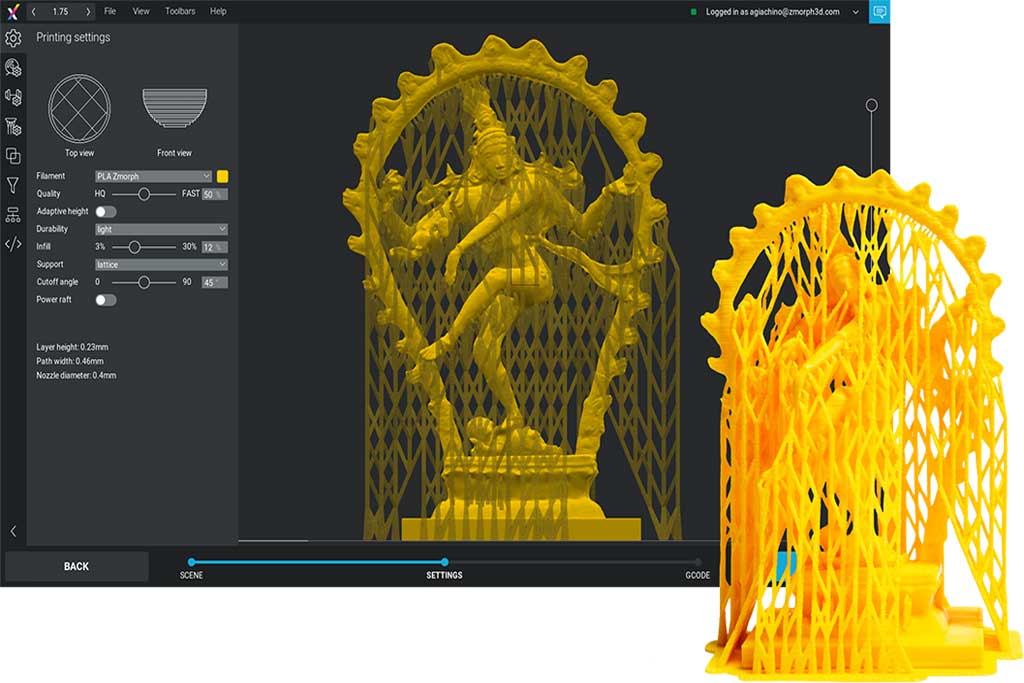The height and width of the screenshot is (683, 1024).
Task: Turn on the Power raft switch
Action: (105, 300)
